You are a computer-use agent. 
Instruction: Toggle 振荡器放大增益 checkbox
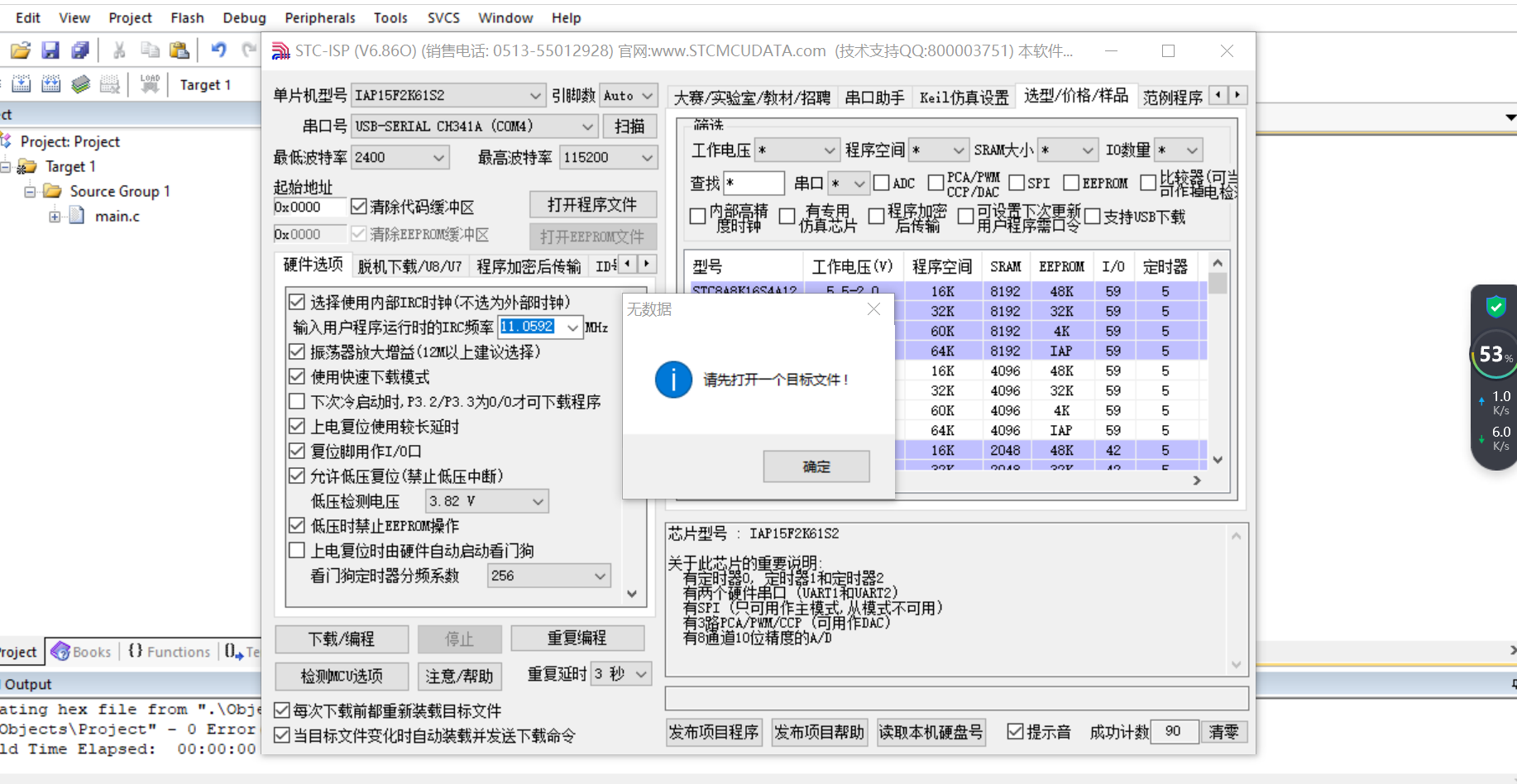pos(297,352)
